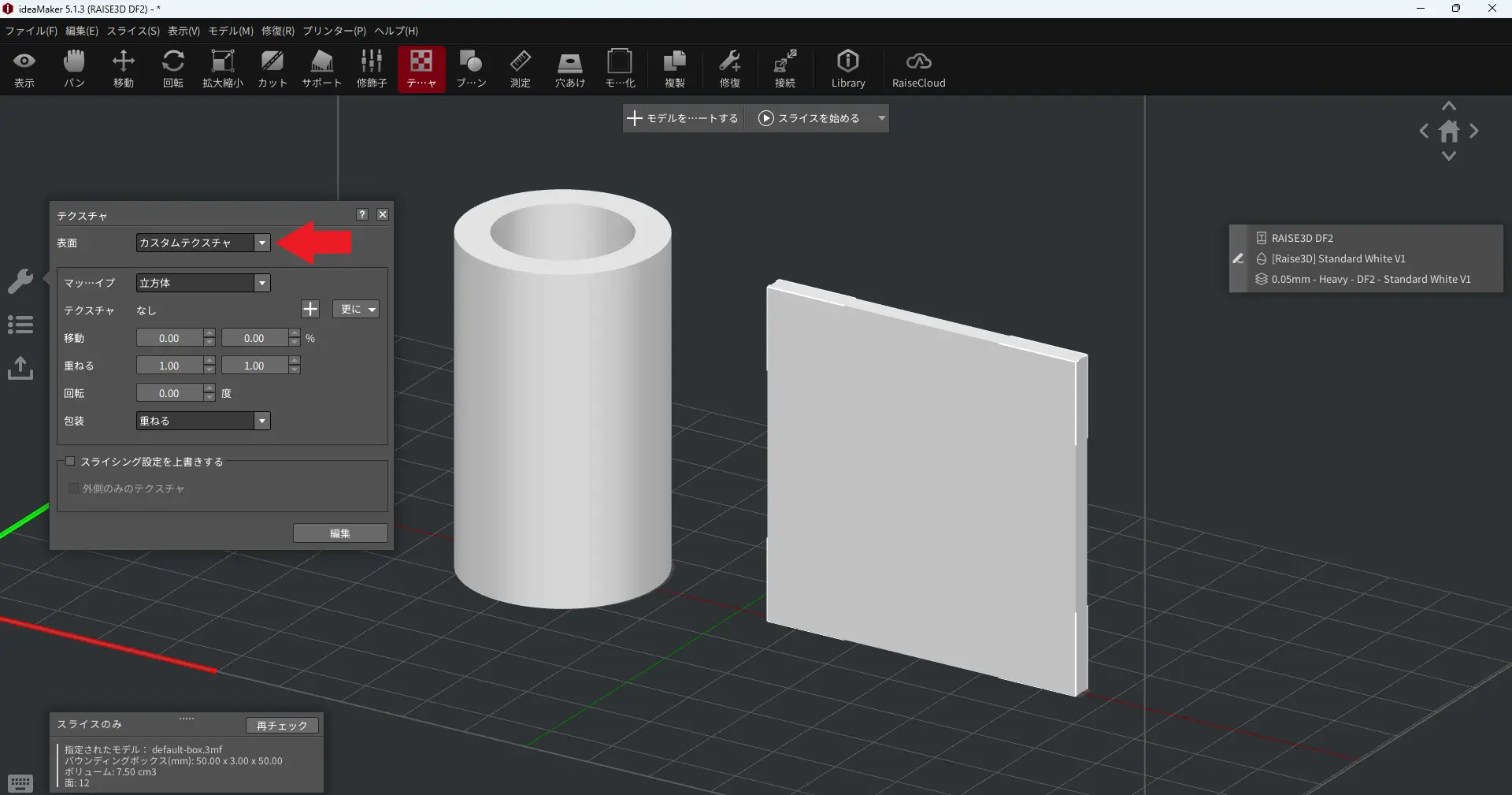Viewport: 1512px width, 795px height.
Task: Enable スライシング設定を上書きする checkbox
Action: click(x=71, y=462)
